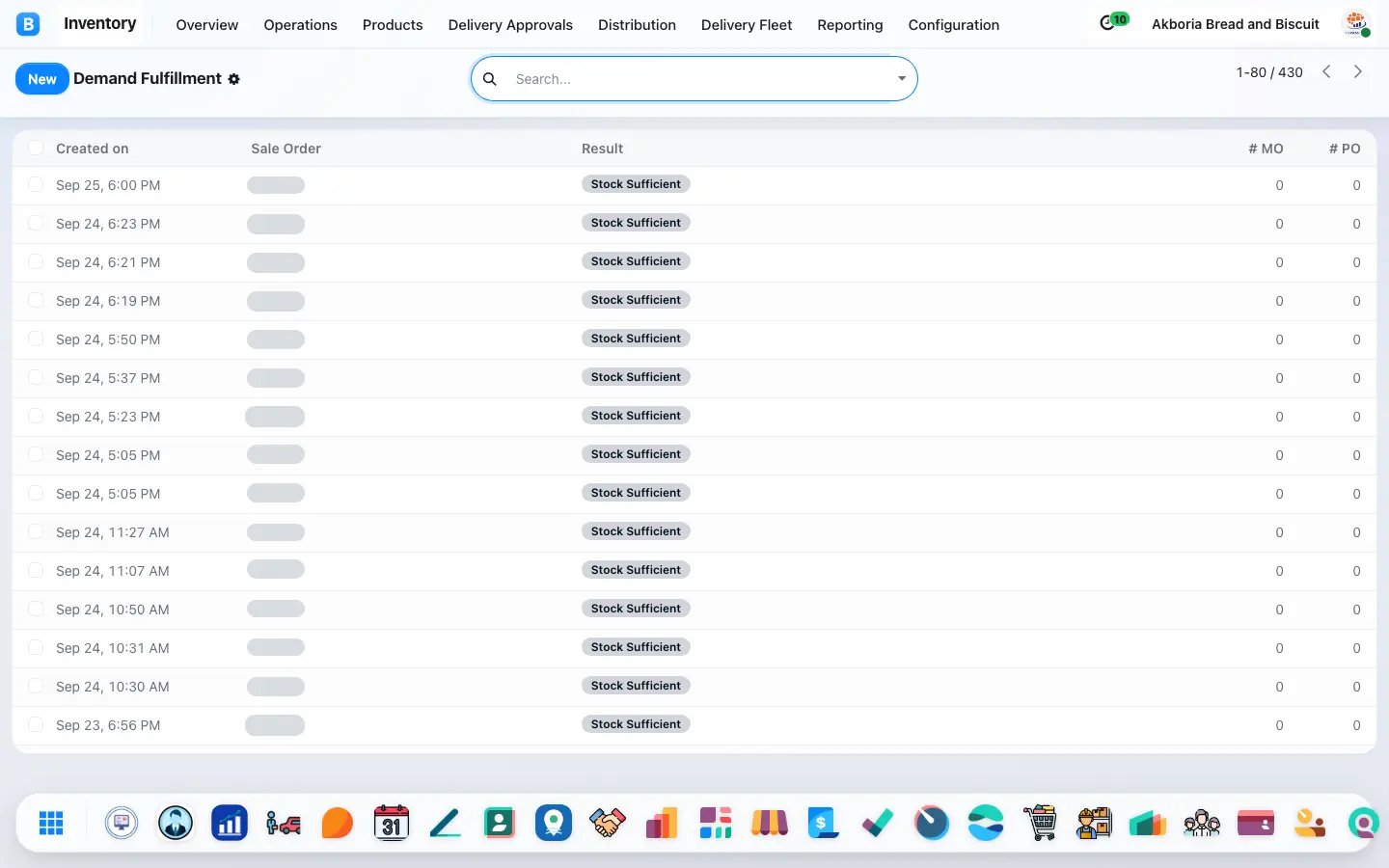1389x868 pixels.
Task: Open Delivery Approvals menu item
Action: point(510,25)
